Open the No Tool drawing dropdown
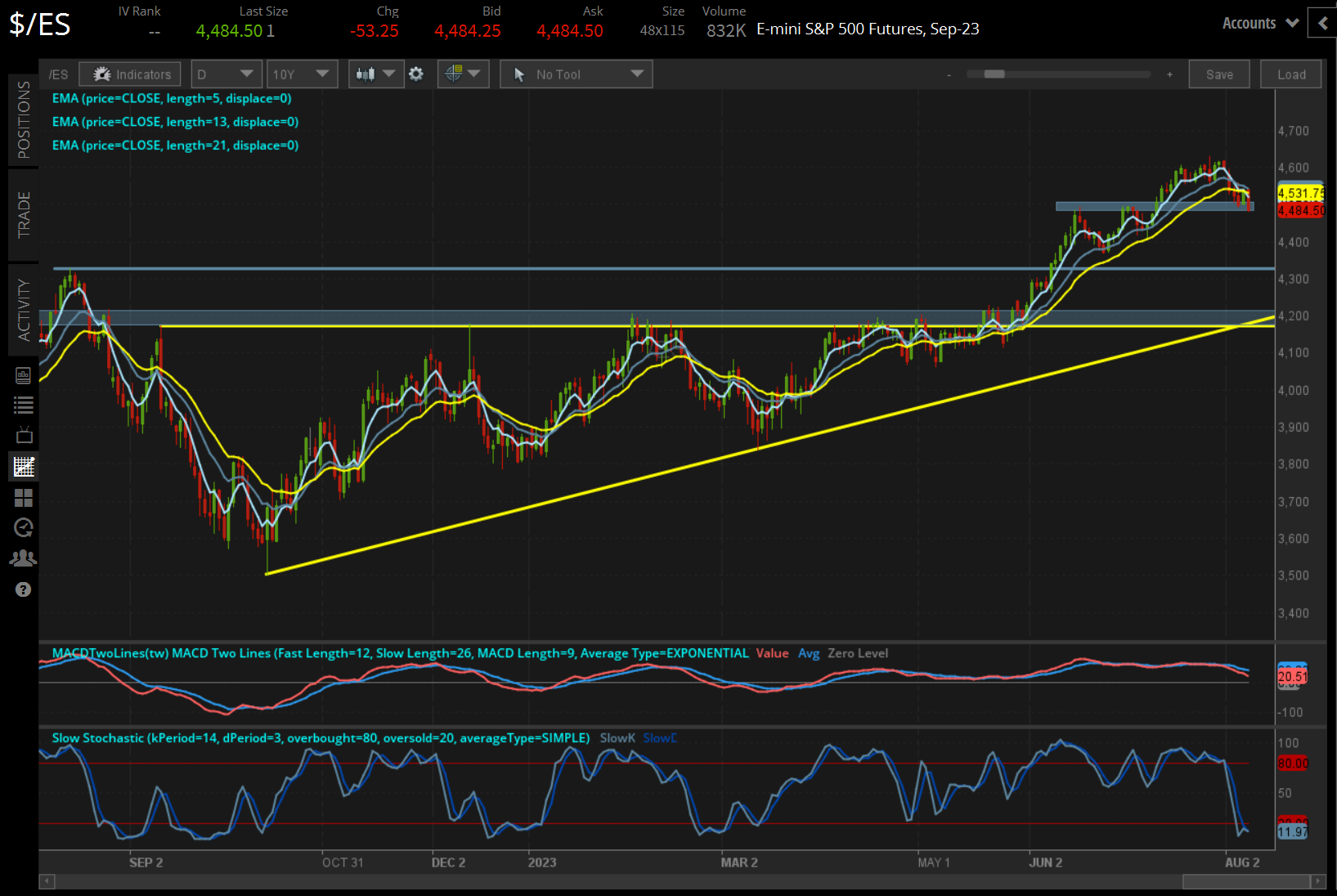The image size is (1337, 896). (576, 74)
